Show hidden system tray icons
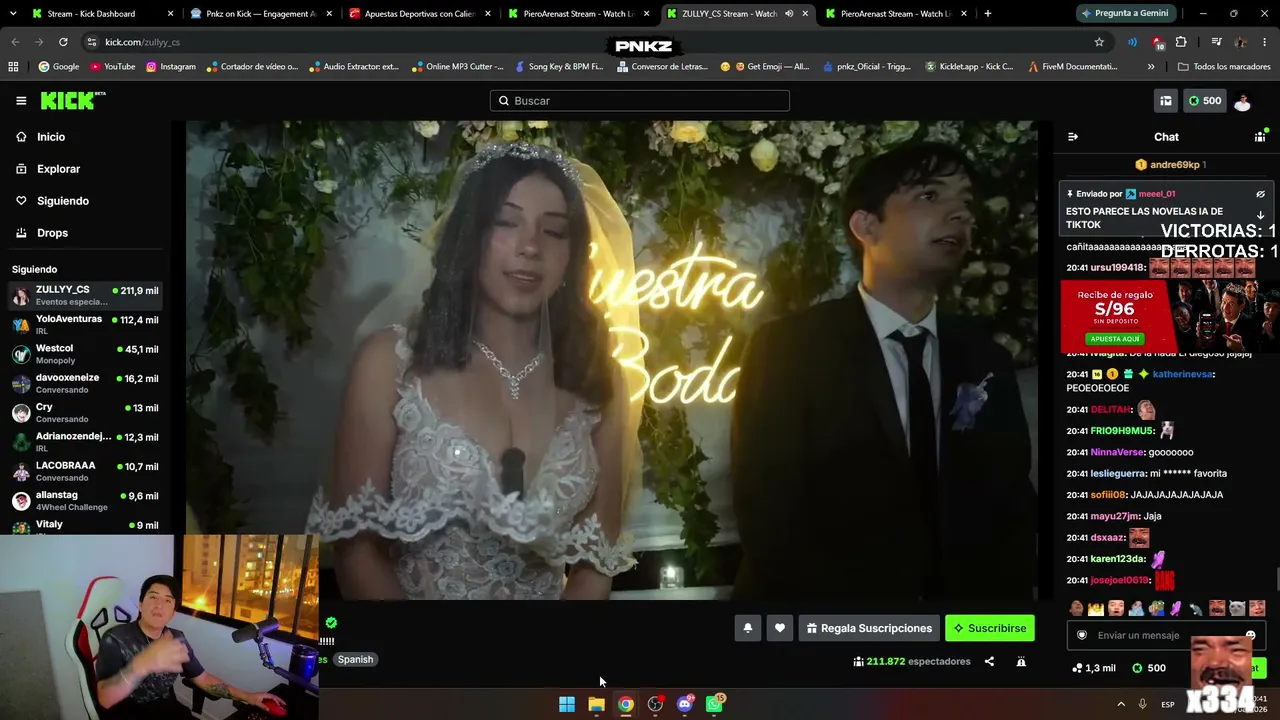Viewport: 1280px width, 720px height. tap(1121, 704)
